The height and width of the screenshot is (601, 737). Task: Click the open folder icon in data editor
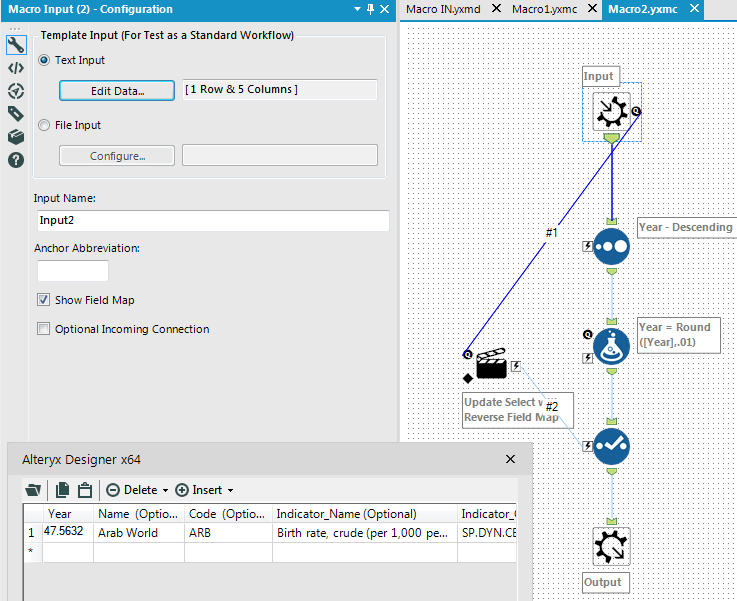(33, 490)
